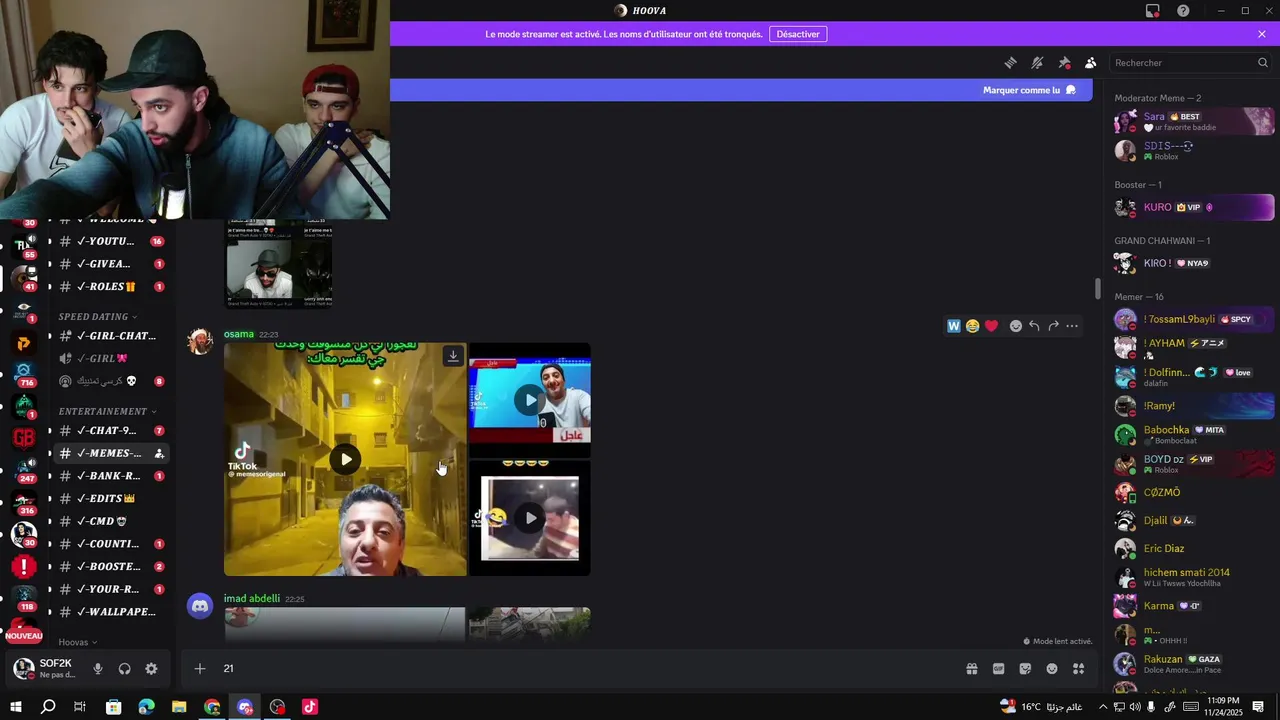
Task: Click plus attachment button in message bar
Action: [x=200, y=668]
